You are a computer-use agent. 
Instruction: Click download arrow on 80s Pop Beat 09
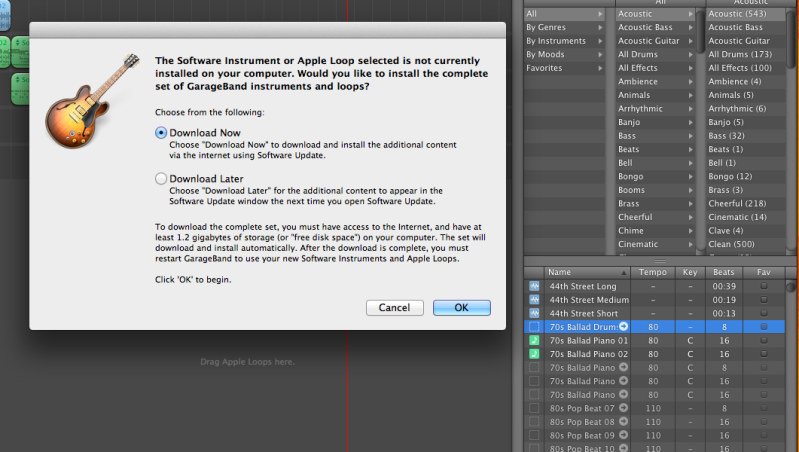coord(623,435)
